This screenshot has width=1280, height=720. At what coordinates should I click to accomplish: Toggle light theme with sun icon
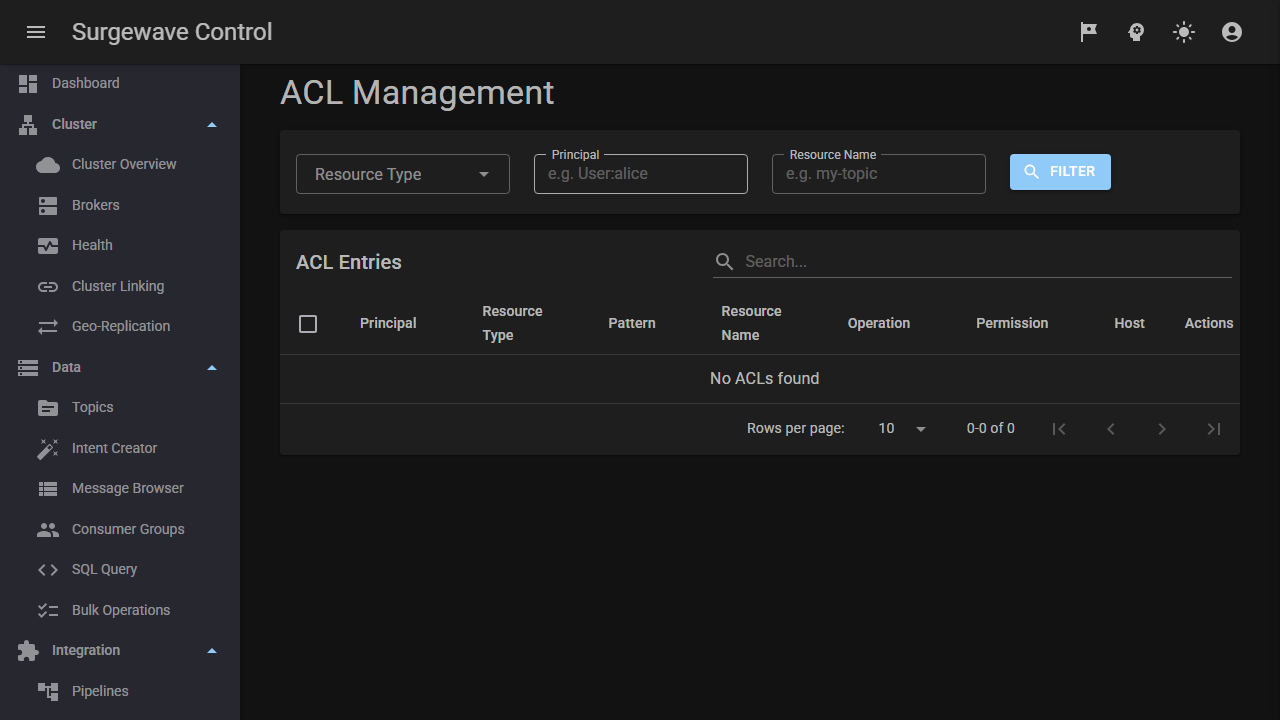point(1184,32)
